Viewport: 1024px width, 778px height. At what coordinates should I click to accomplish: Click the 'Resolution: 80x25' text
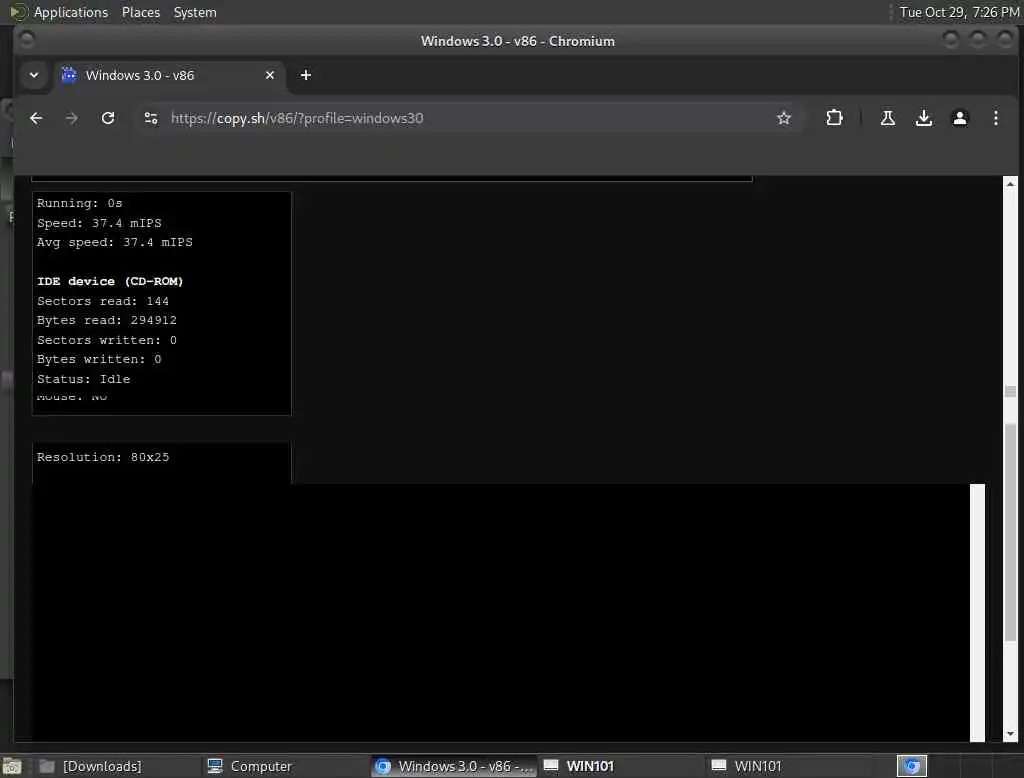(x=103, y=457)
